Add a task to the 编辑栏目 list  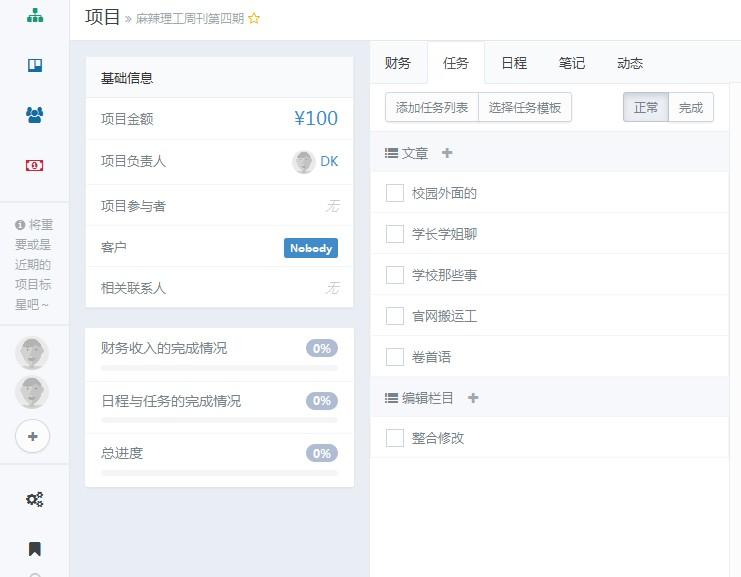click(x=473, y=398)
